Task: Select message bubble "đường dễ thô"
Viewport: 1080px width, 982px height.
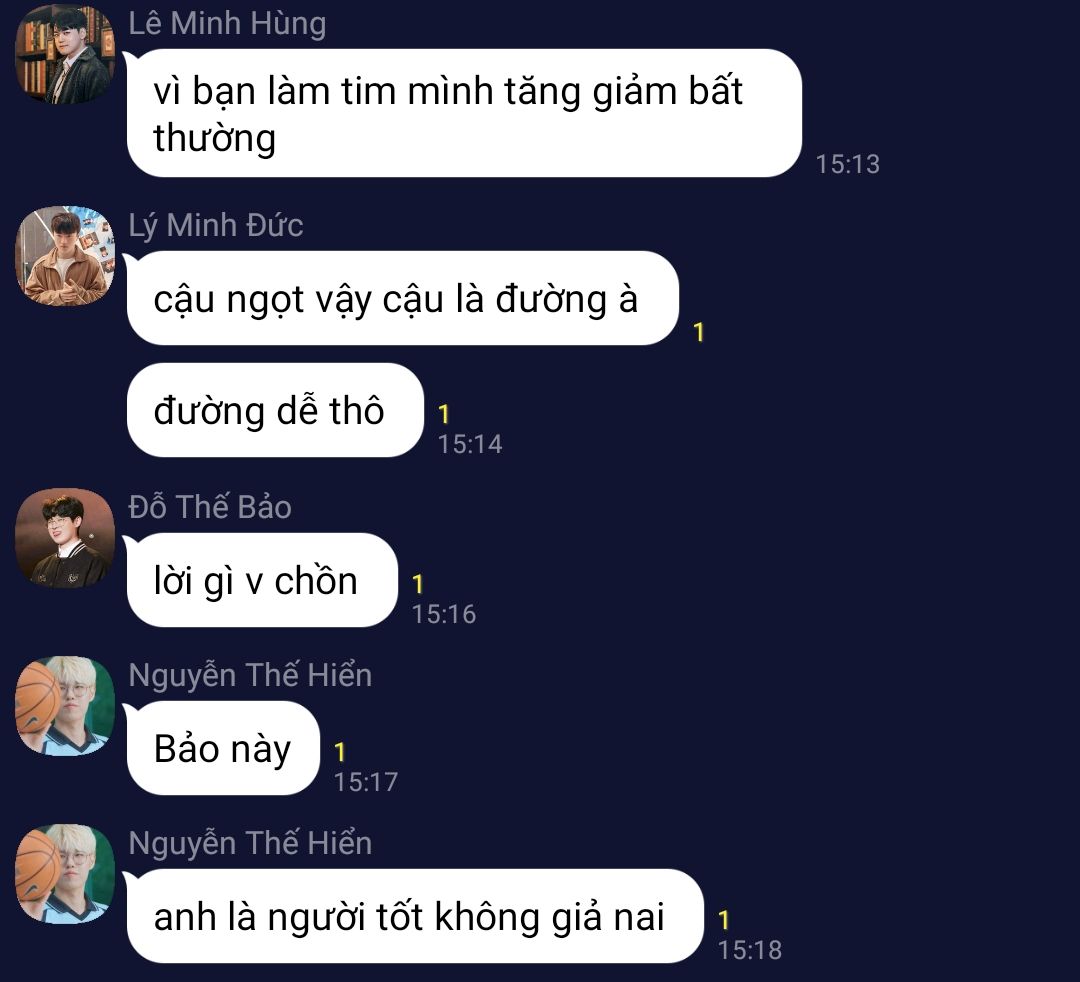Action: (274, 410)
